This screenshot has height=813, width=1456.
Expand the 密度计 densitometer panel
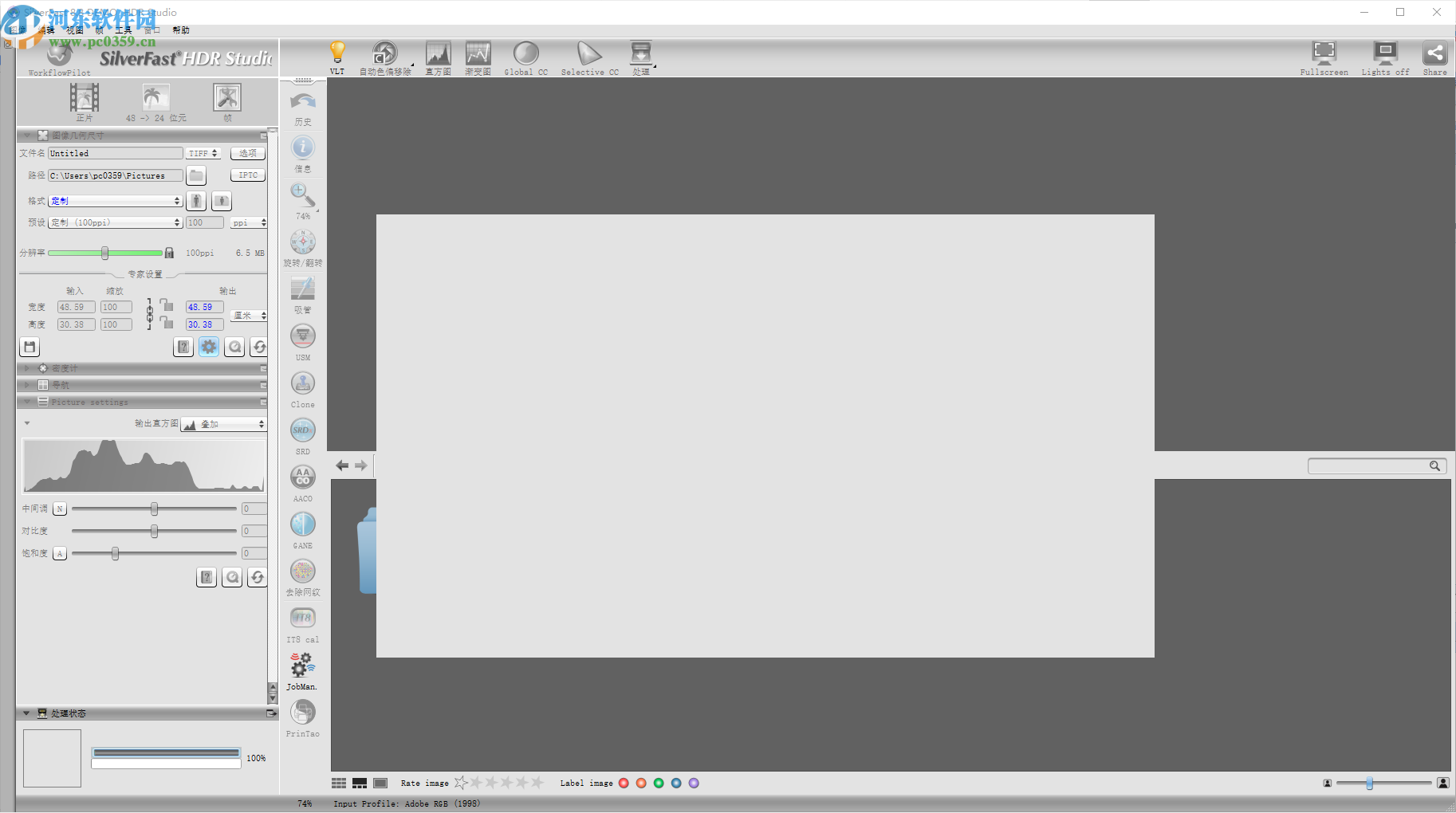(27, 368)
